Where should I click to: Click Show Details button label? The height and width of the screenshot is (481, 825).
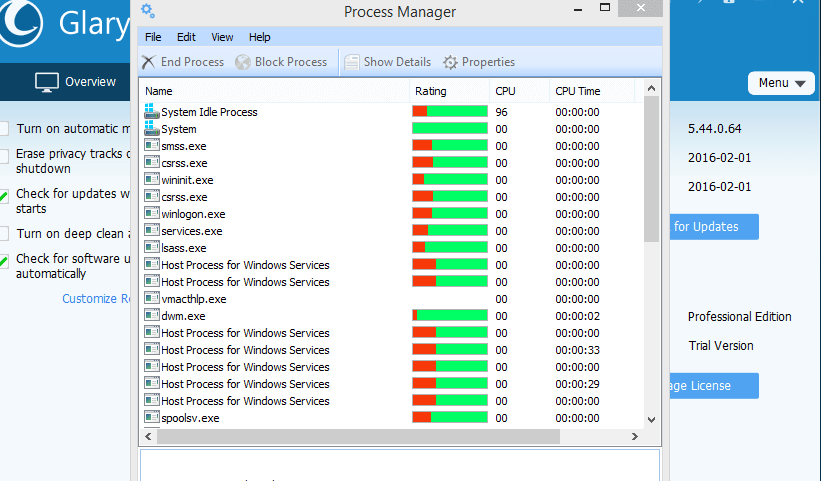pos(397,62)
